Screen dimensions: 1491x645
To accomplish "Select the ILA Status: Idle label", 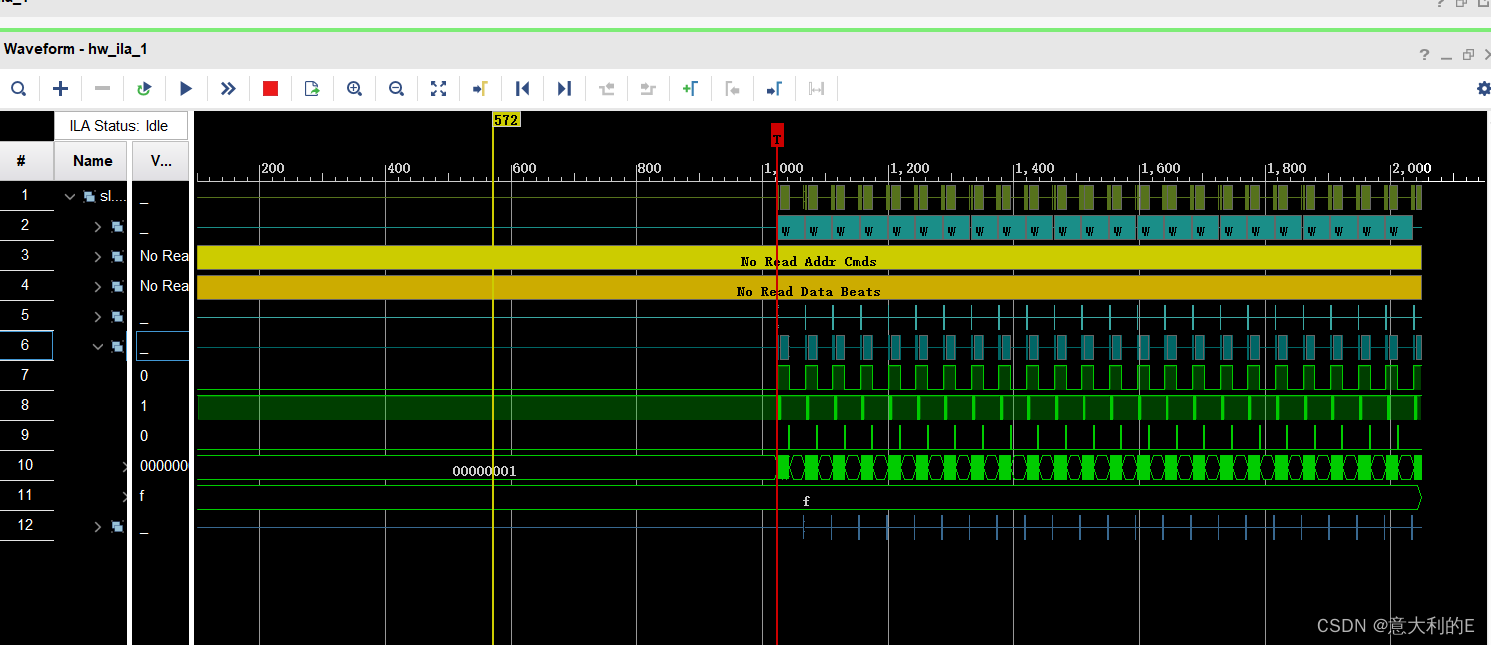I will [120, 126].
